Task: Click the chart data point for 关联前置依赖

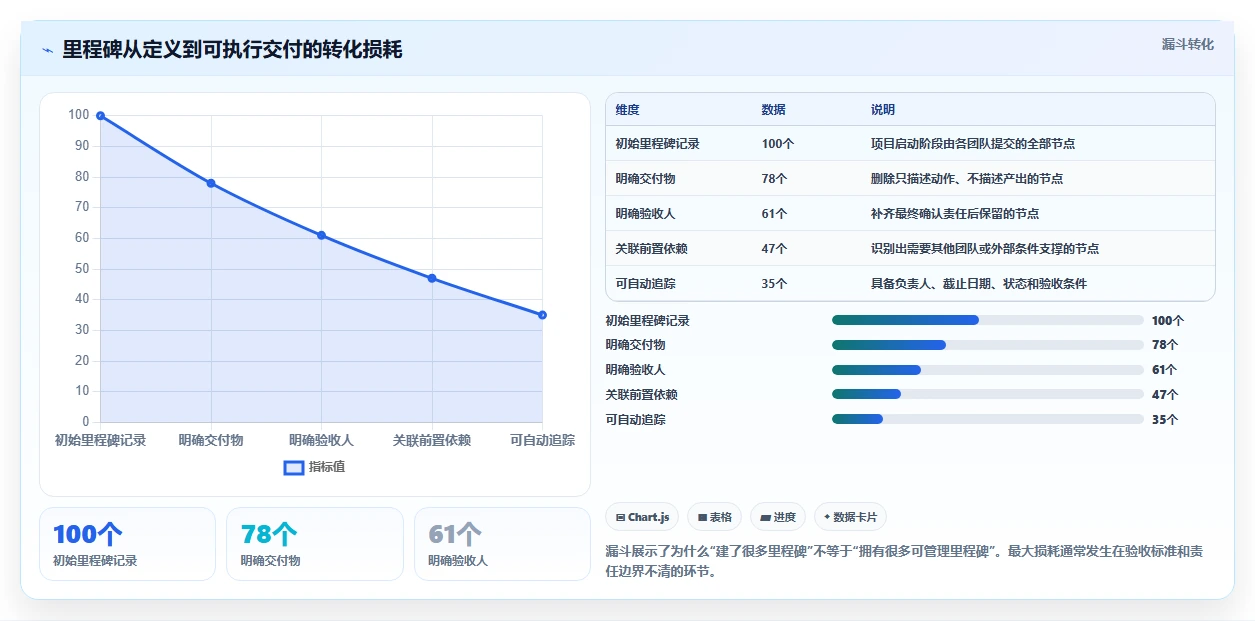Action: [432, 278]
